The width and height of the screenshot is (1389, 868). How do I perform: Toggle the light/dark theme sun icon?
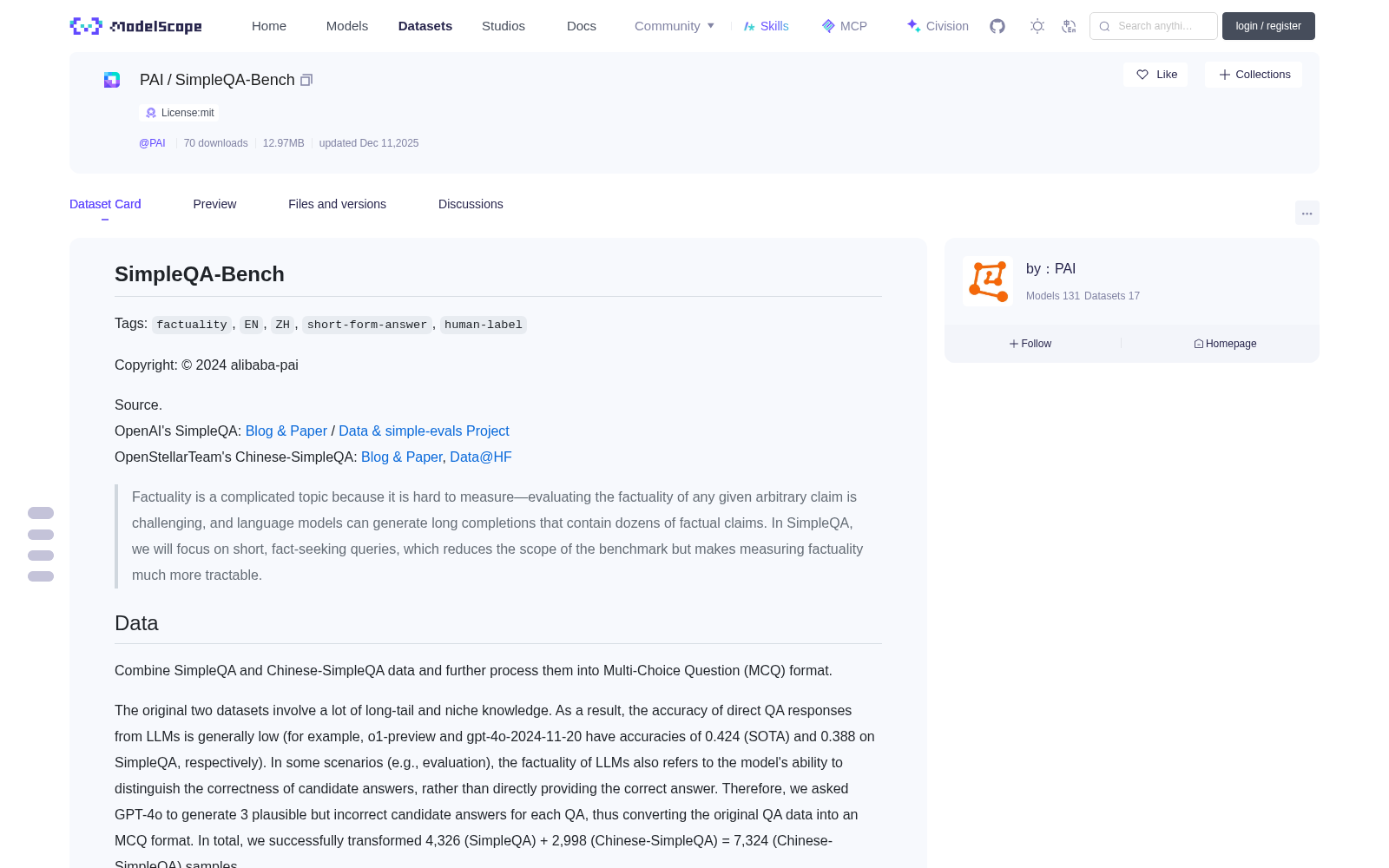[x=1037, y=26]
